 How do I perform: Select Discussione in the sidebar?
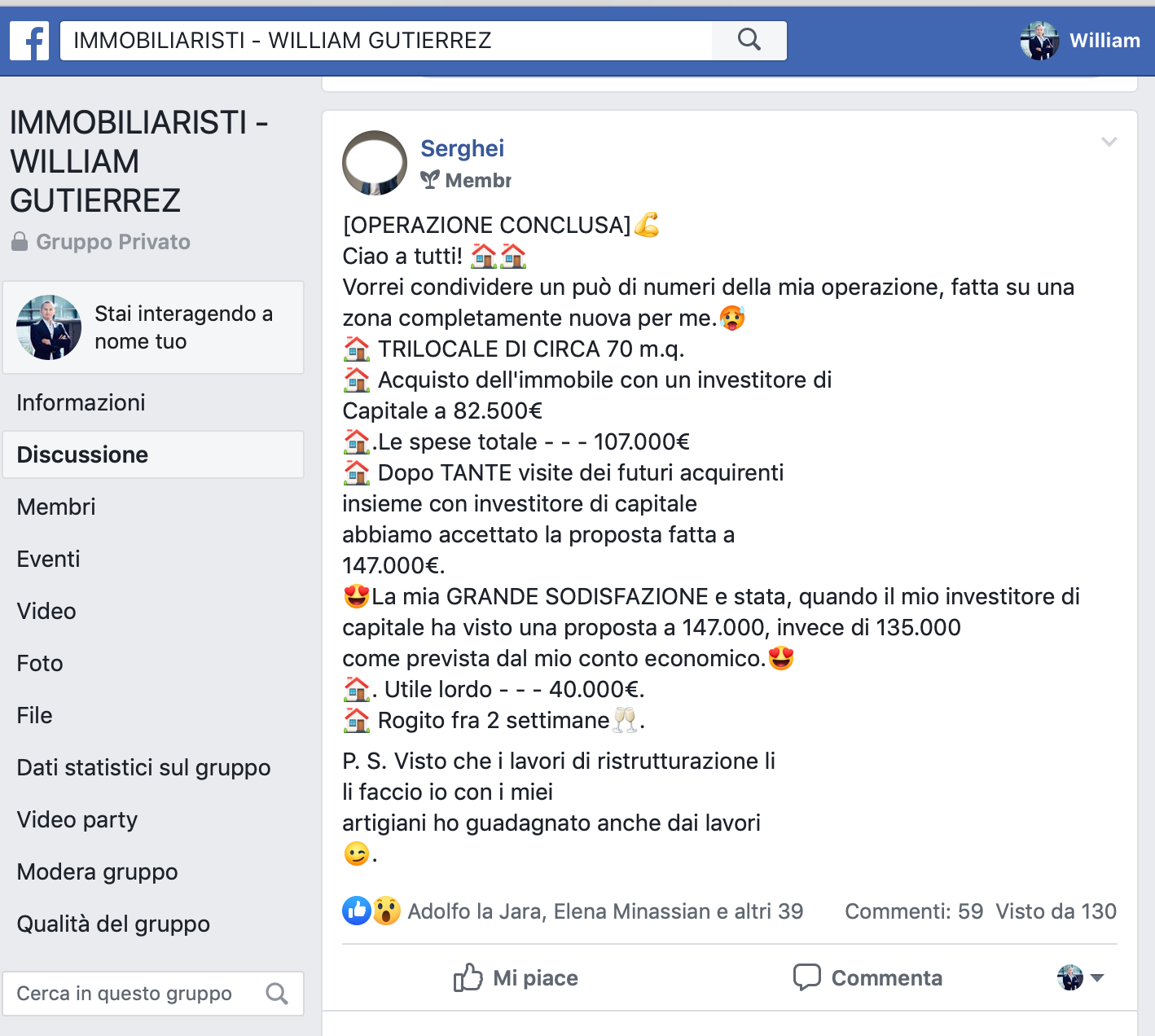coord(153,454)
